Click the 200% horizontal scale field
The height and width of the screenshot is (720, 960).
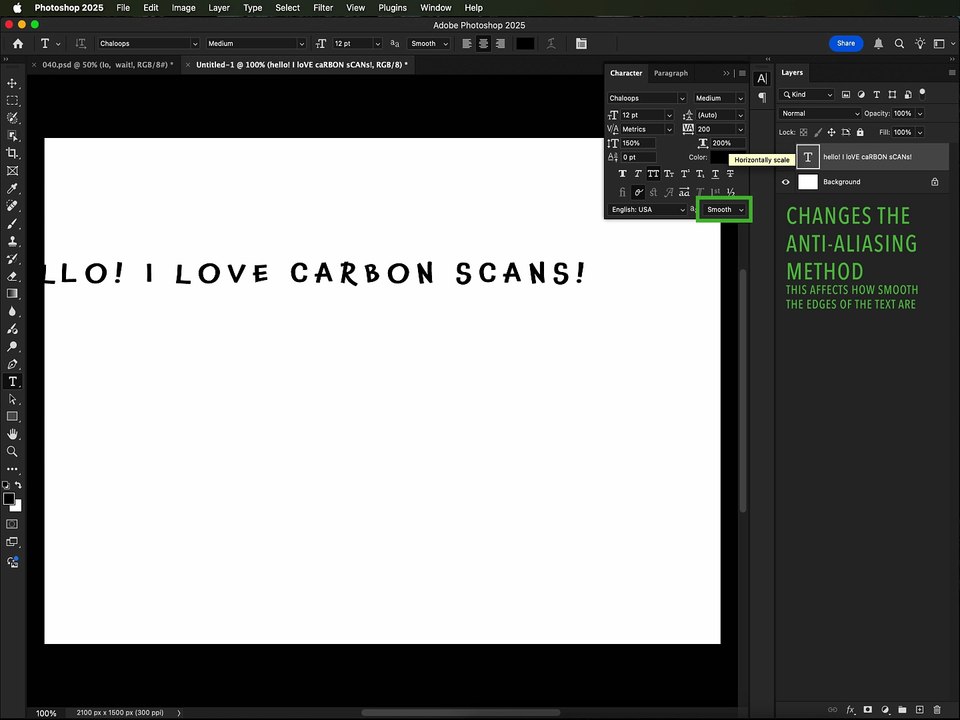click(x=727, y=143)
